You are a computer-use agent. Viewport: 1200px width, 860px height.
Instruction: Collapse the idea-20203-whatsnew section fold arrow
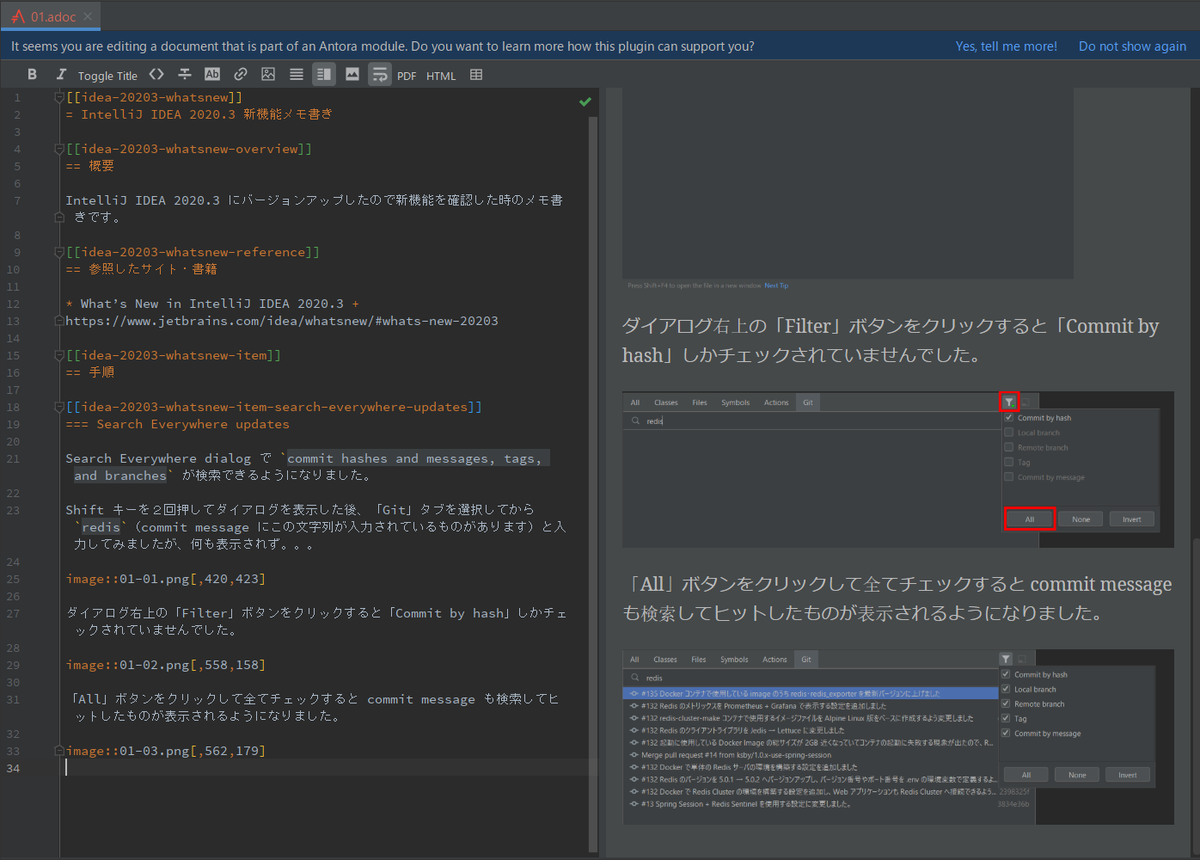(x=57, y=100)
